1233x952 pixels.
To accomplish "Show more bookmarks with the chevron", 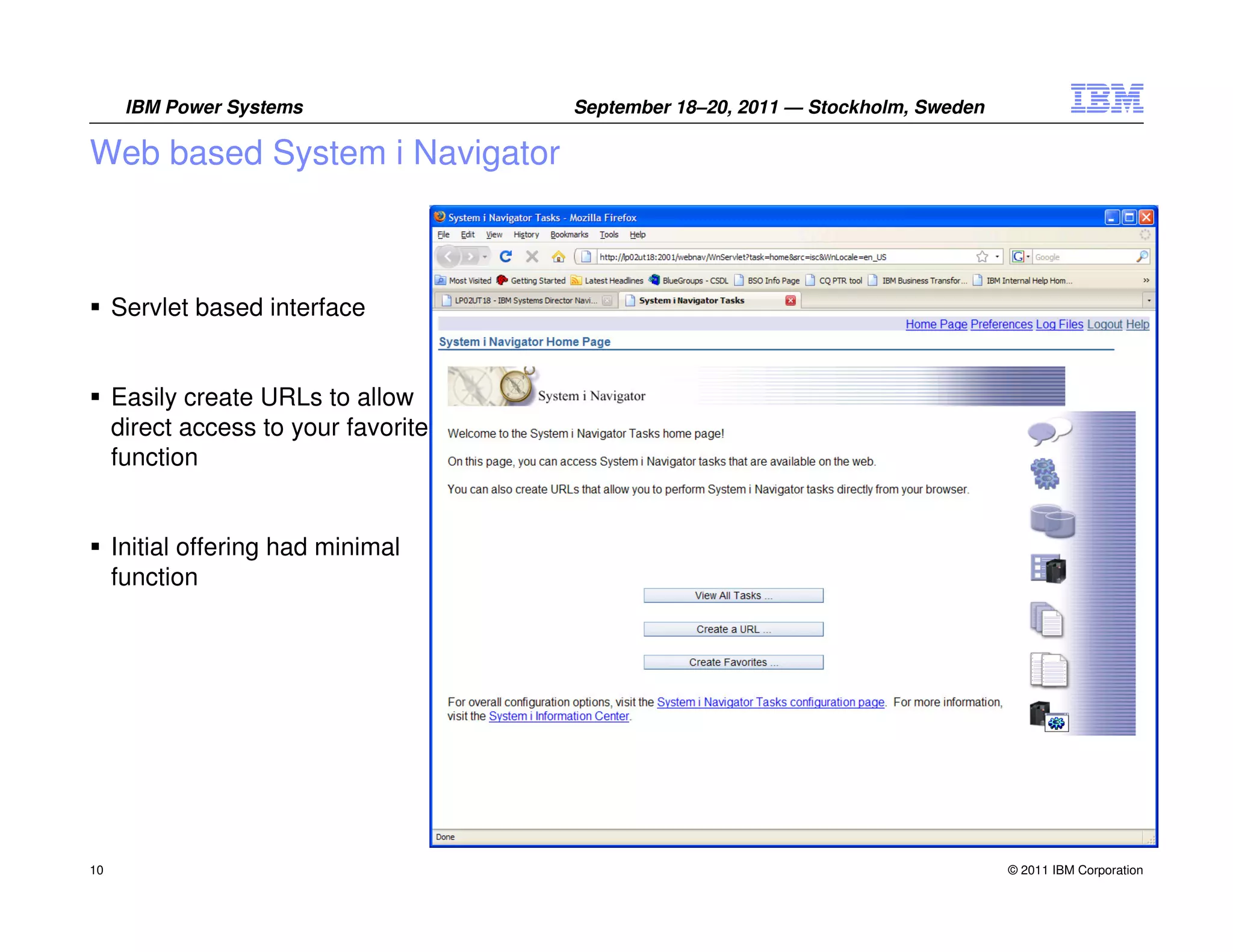I will tap(1146, 280).
